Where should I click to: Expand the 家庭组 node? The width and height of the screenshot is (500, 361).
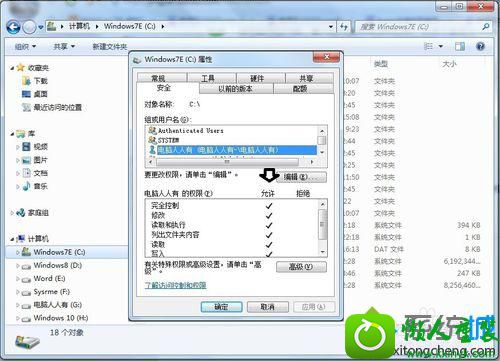pyautogui.click(x=12, y=213)
